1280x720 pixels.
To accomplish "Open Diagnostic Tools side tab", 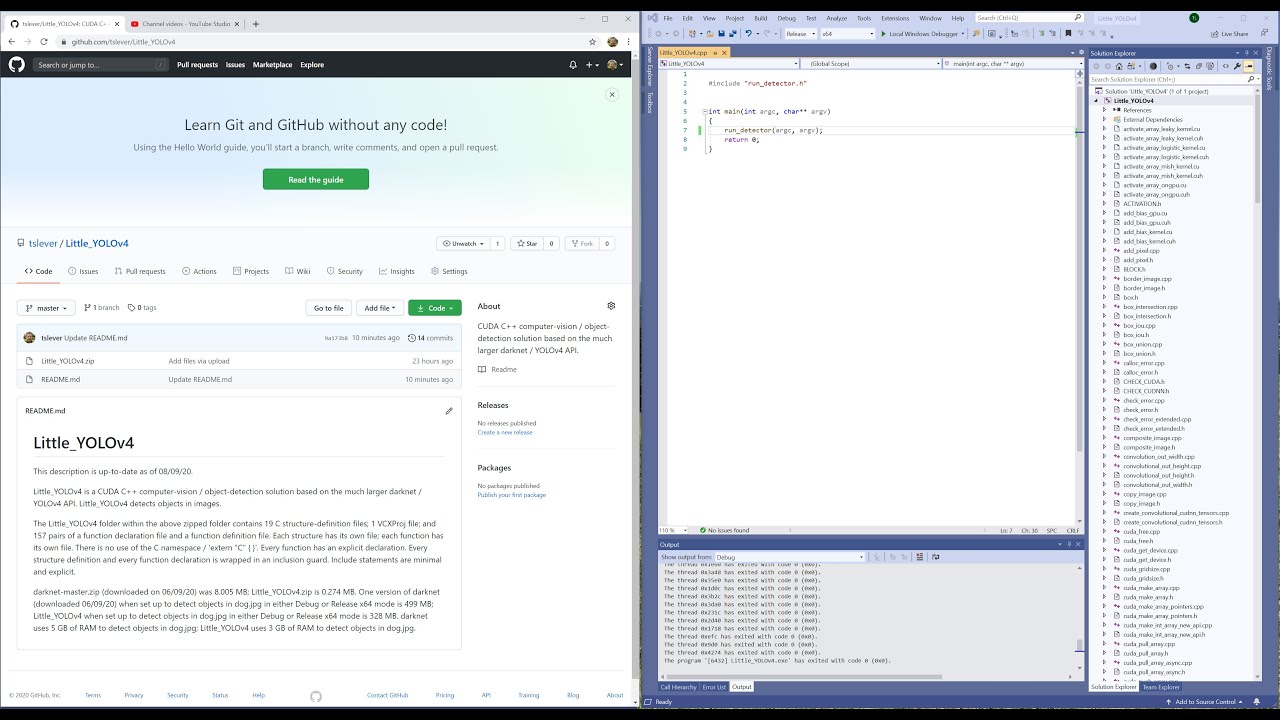I will [1269, 71].
